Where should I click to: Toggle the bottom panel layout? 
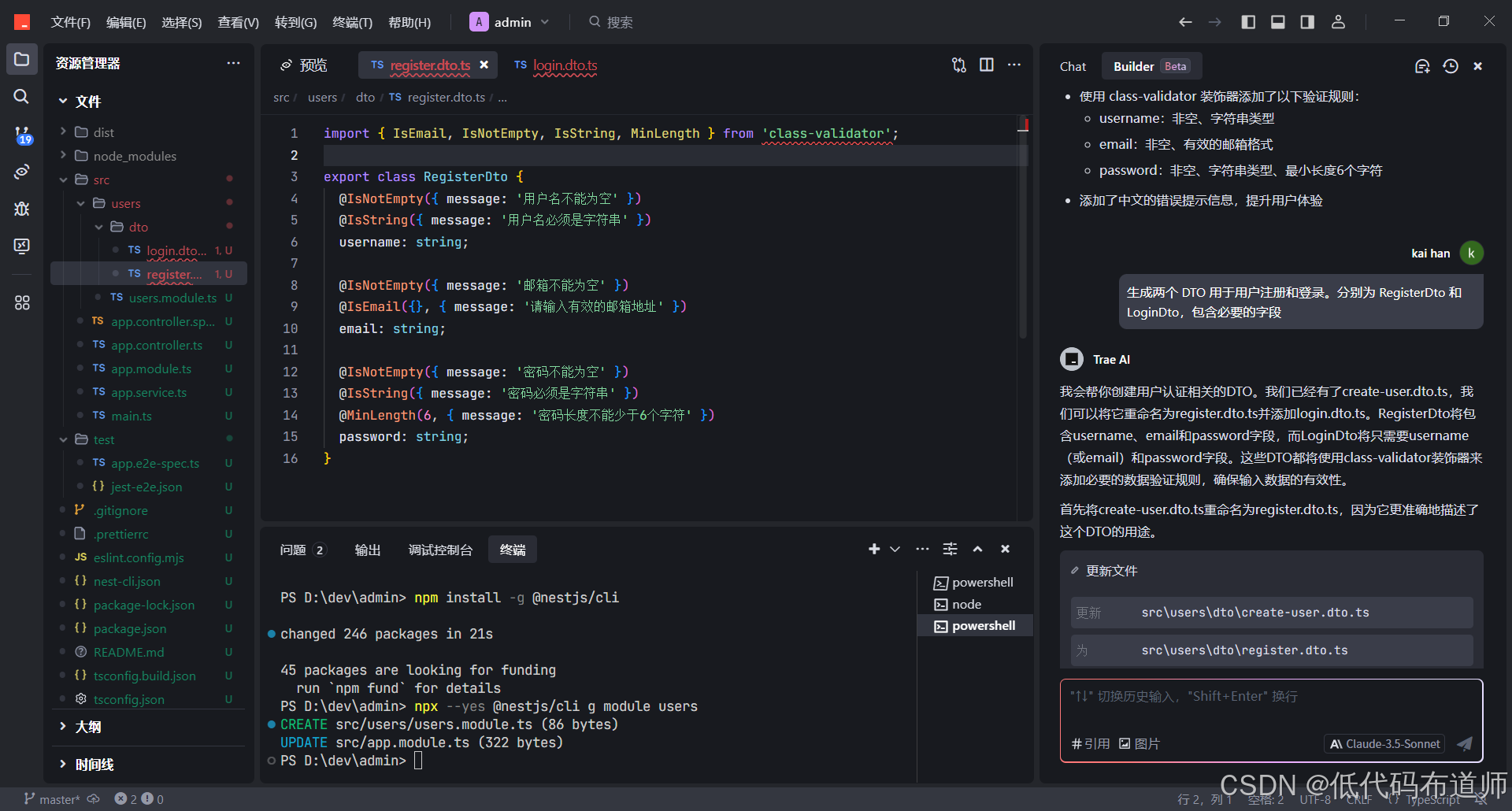point(1278,22)
